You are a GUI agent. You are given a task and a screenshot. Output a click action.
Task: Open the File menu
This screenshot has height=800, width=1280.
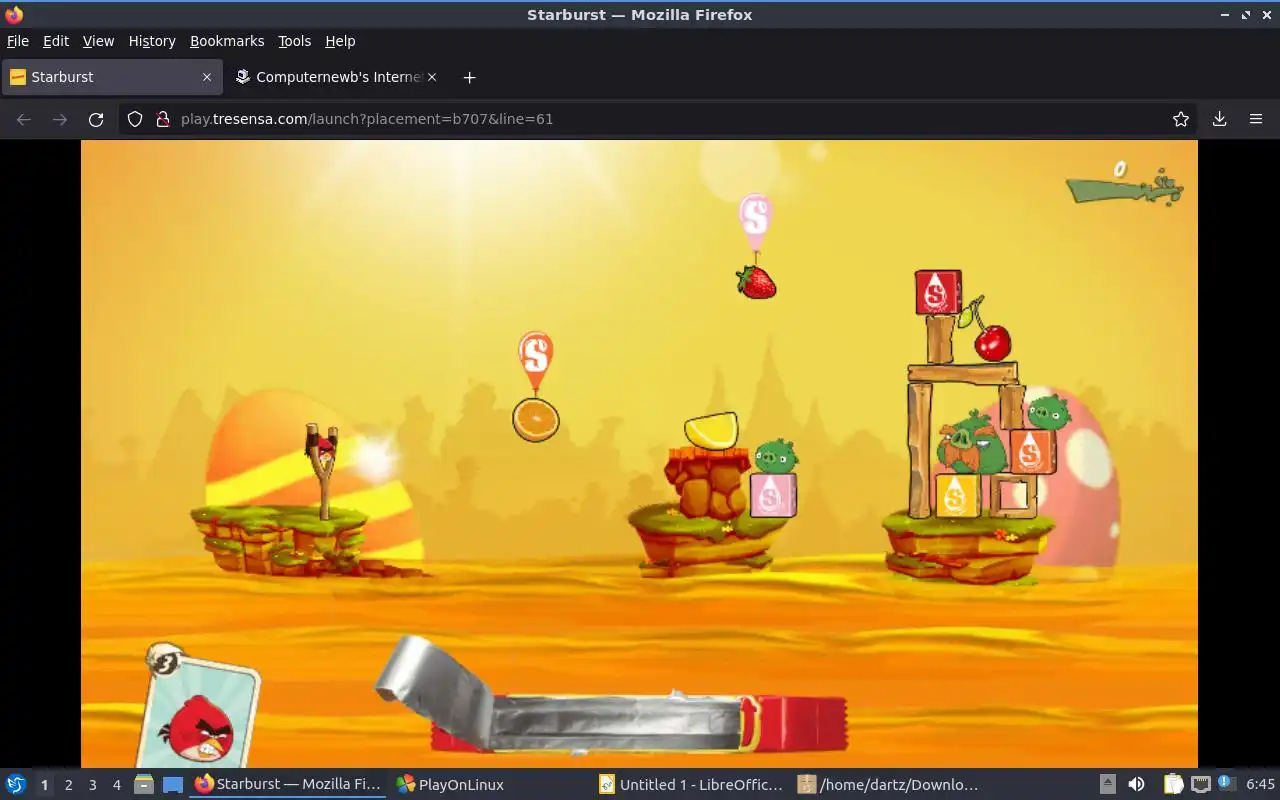pyautogui.click(x=18, y=41)
